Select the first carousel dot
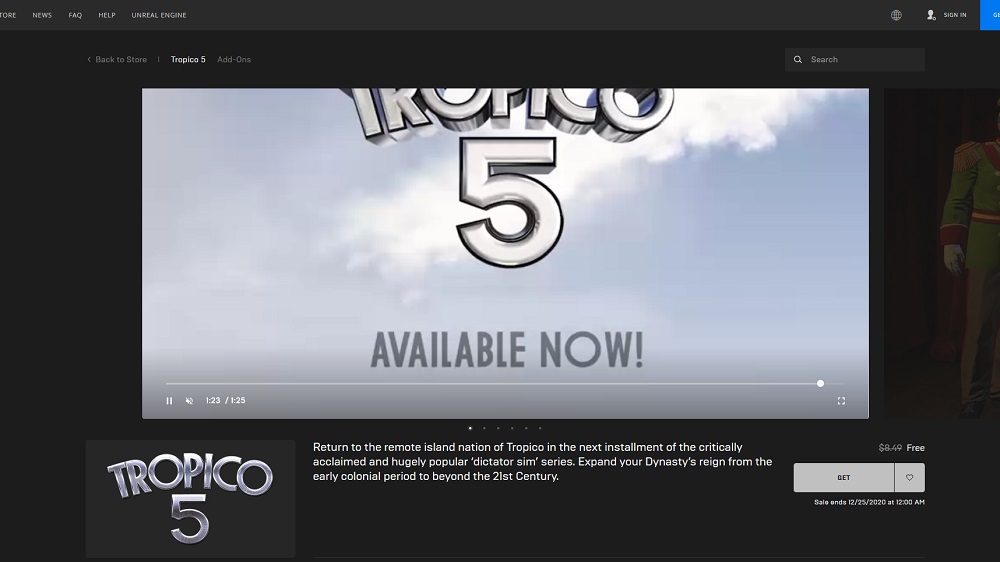Image resolution: width=1000 pixels, height=562 pixels. 470,428
